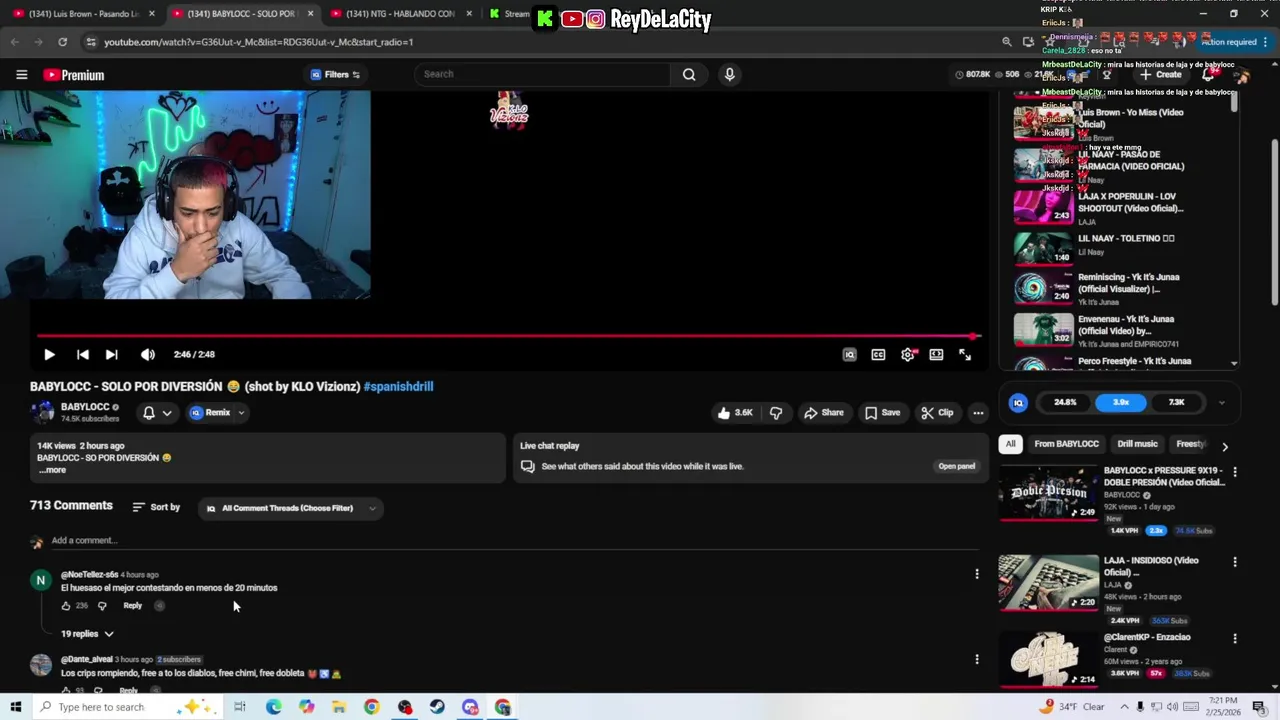Skip to the next video
Viewport: 1280px width, 720px height.
click(111, 354)
